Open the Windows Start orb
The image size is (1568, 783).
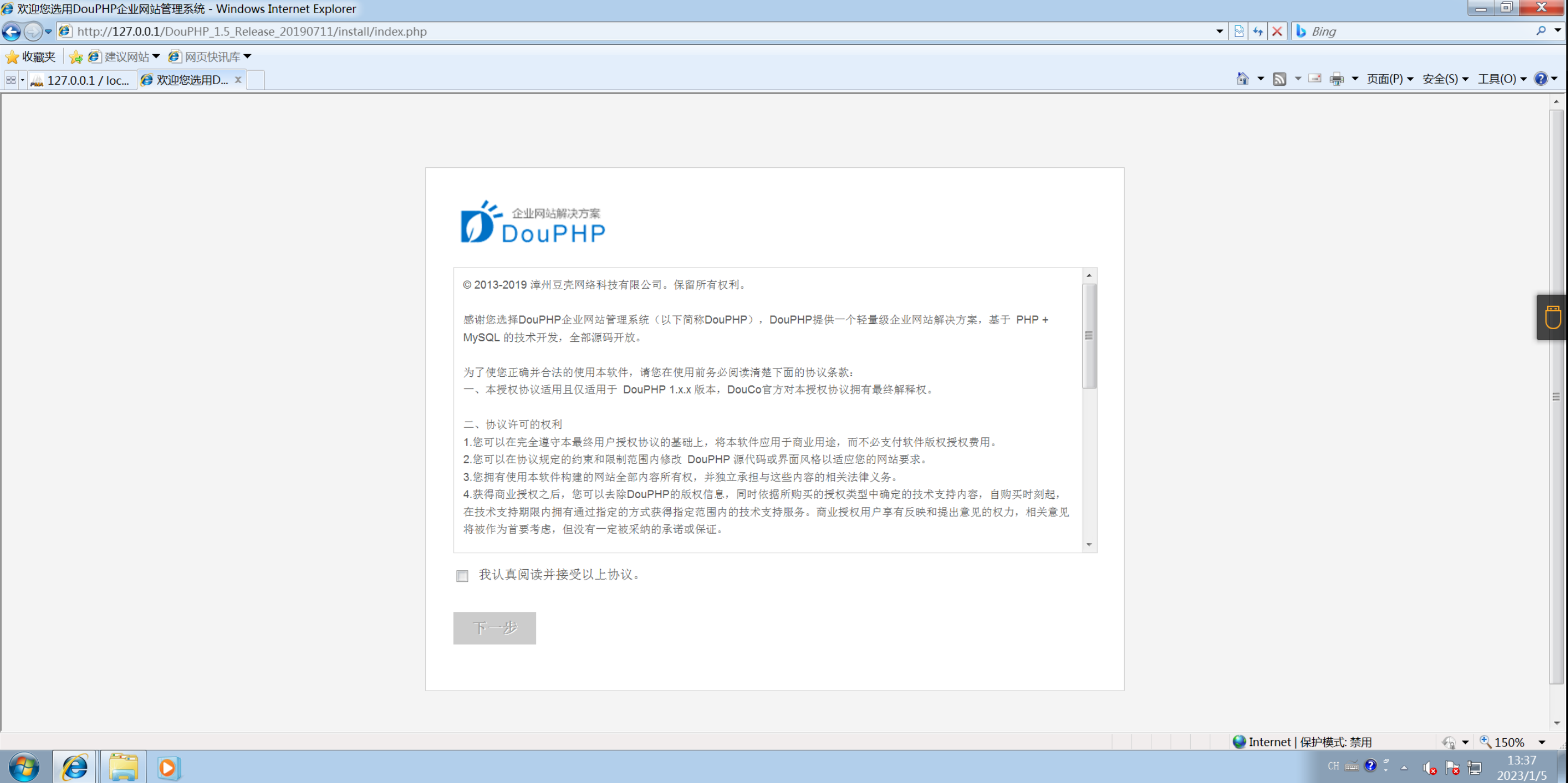point(25,767)
